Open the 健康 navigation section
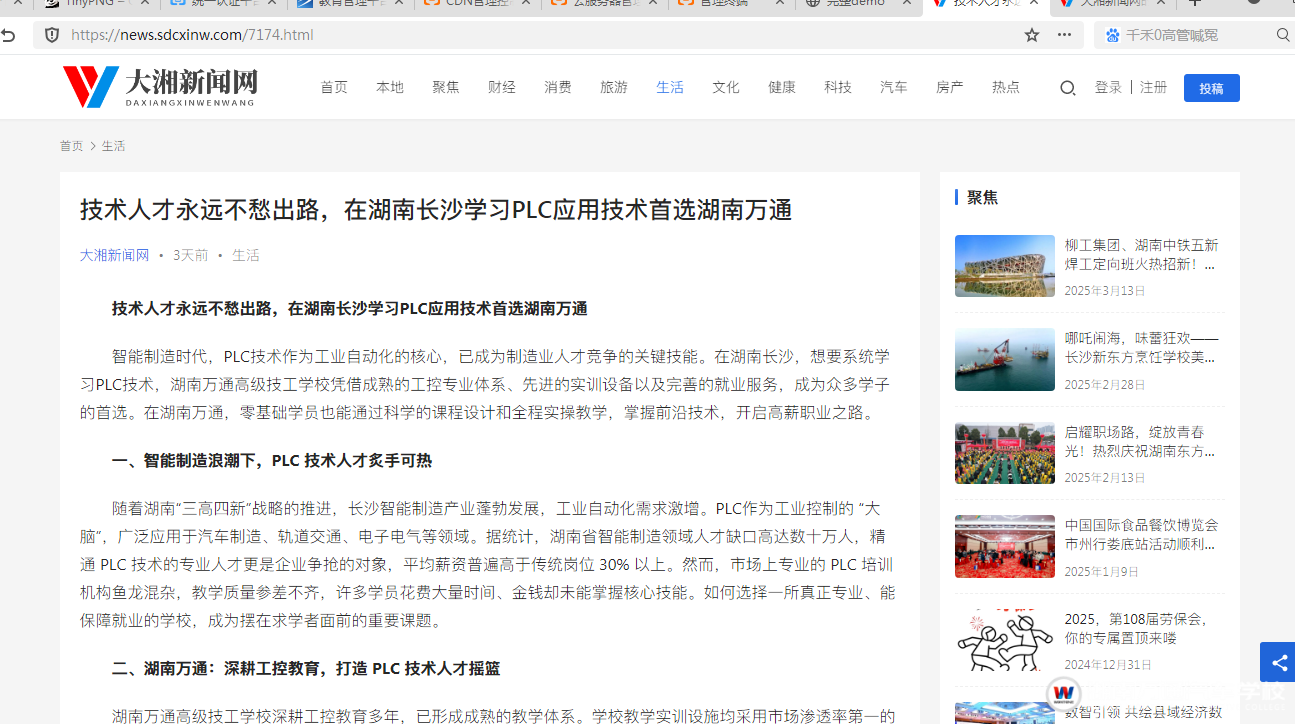This screenshot has height=724, width=1295. click(x=782, y=88)
